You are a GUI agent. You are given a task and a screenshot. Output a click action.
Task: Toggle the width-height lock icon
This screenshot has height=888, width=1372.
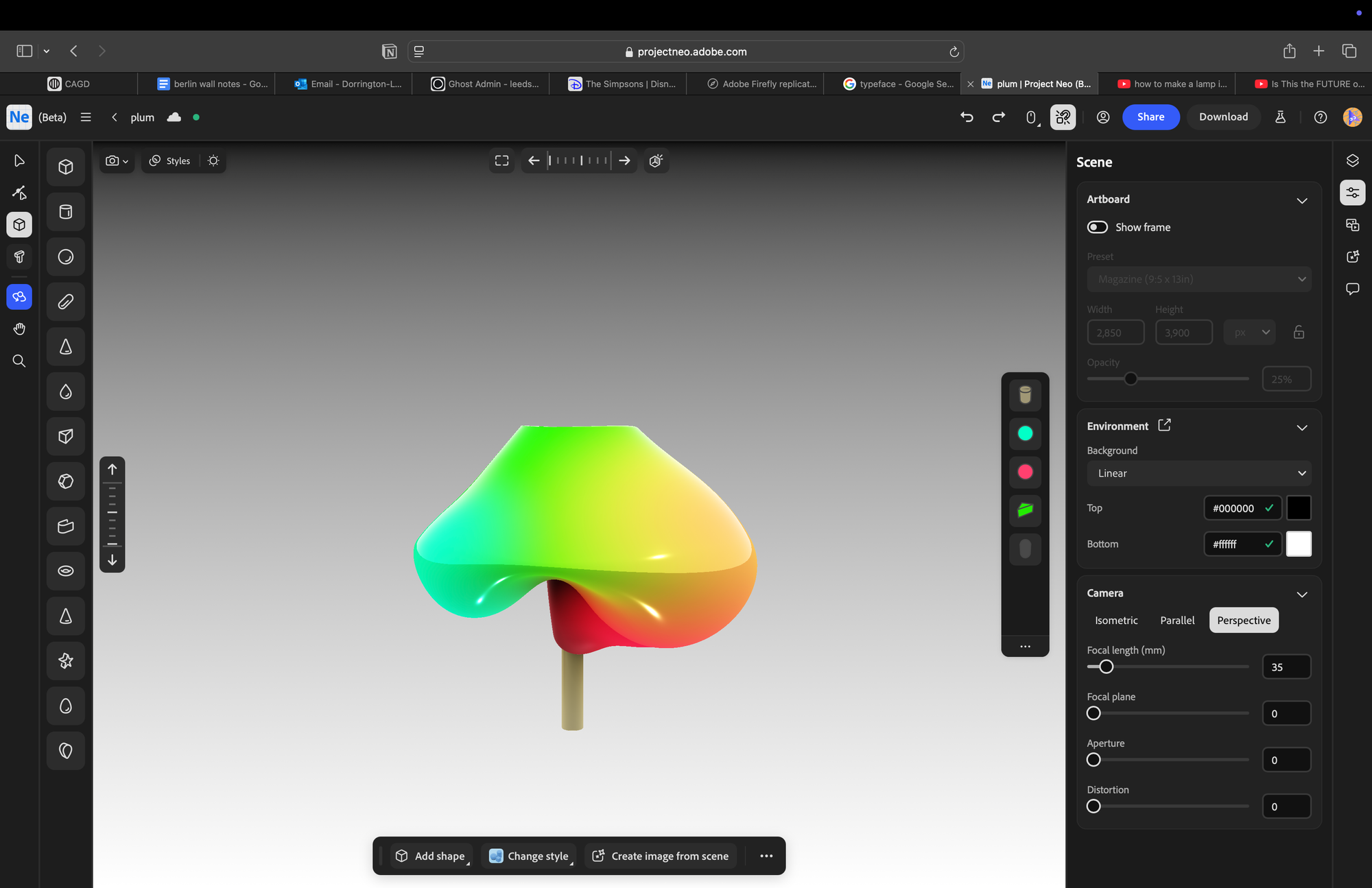(x=1299, y=333)
